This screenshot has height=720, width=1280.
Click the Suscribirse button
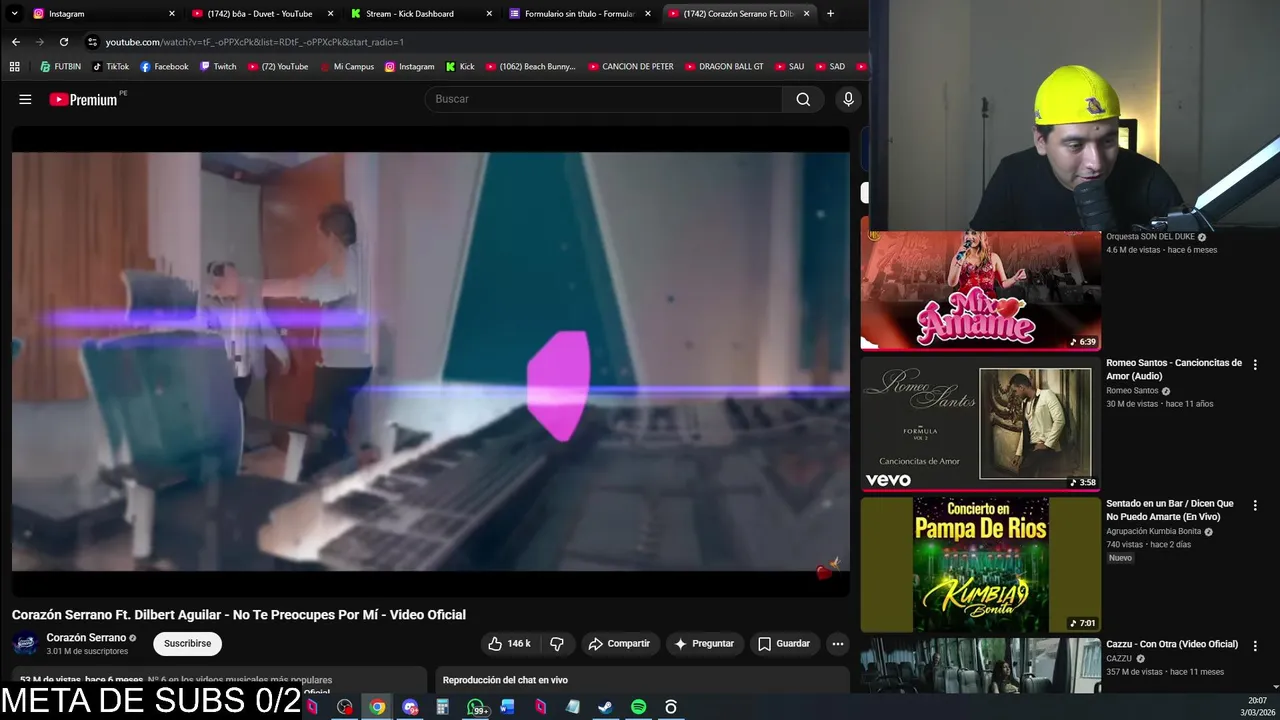point(187,644)
